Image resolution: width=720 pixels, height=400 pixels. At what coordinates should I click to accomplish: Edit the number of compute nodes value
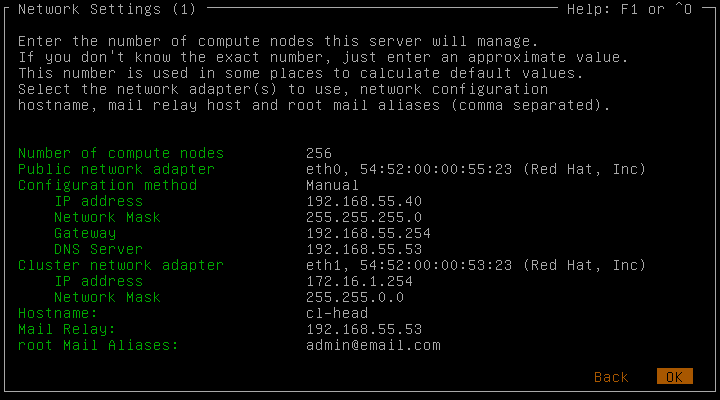319,153
